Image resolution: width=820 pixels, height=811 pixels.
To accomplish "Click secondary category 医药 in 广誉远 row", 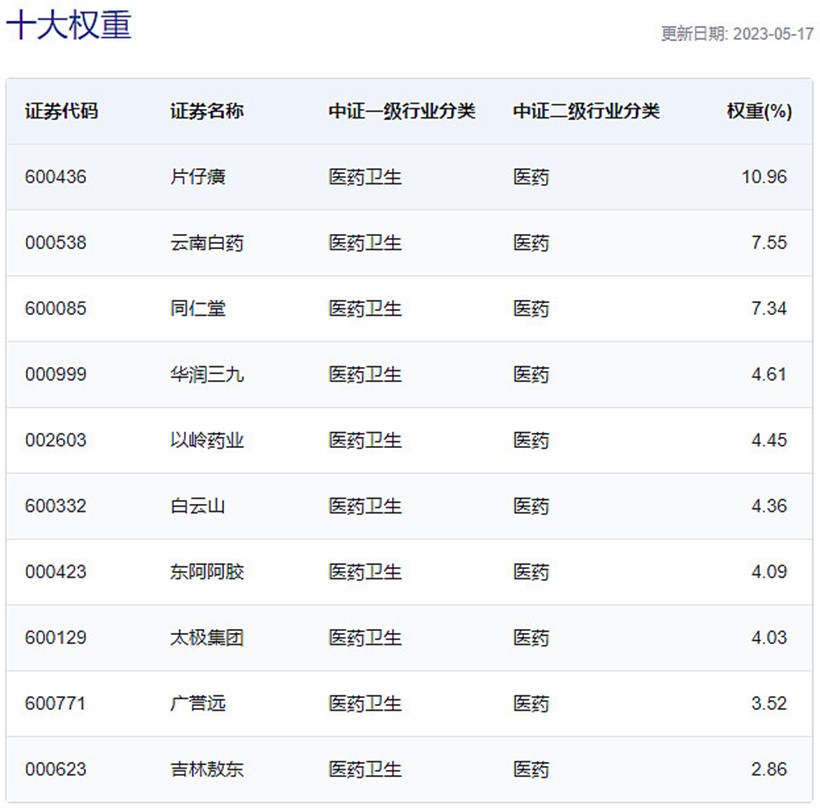I will tap(531, 704).
